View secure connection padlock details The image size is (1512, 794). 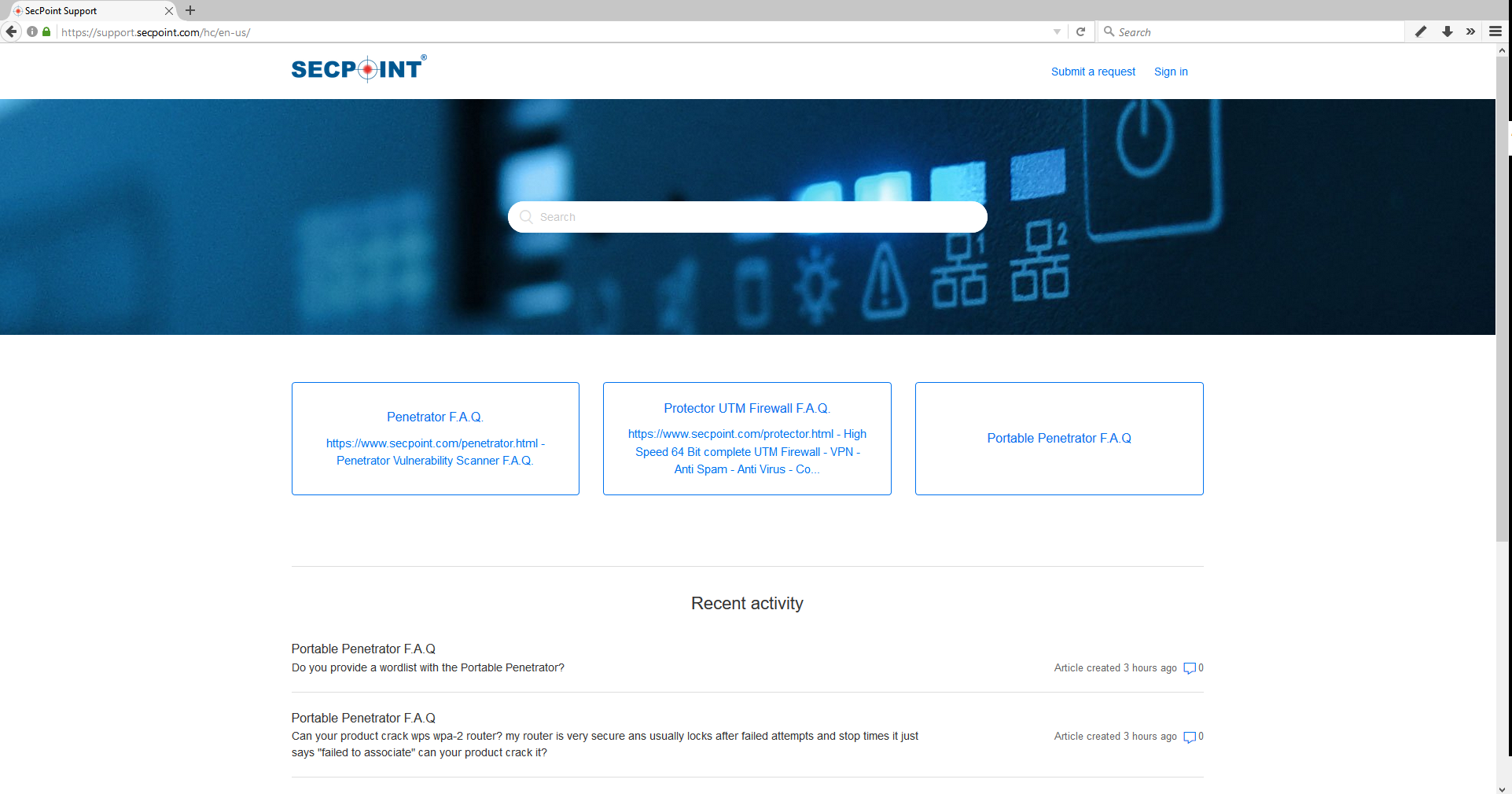click(x=46, y=31)
